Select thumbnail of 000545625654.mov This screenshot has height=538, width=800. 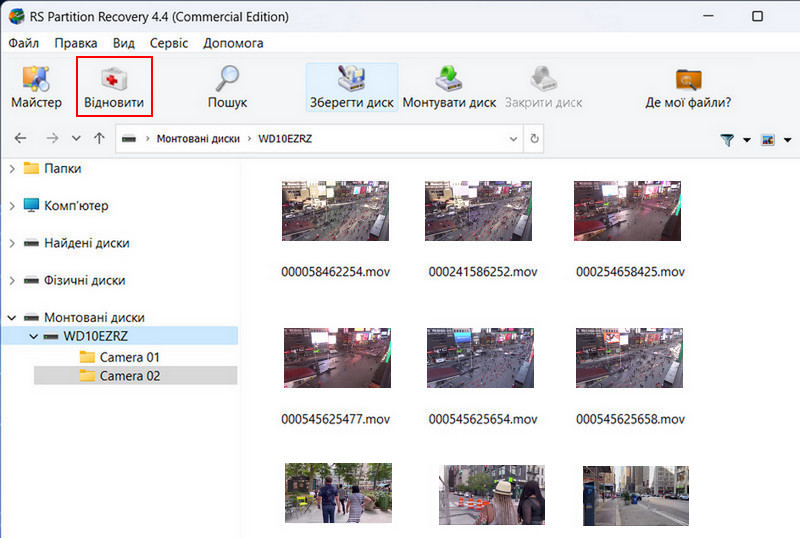click(x=480, y=358)
